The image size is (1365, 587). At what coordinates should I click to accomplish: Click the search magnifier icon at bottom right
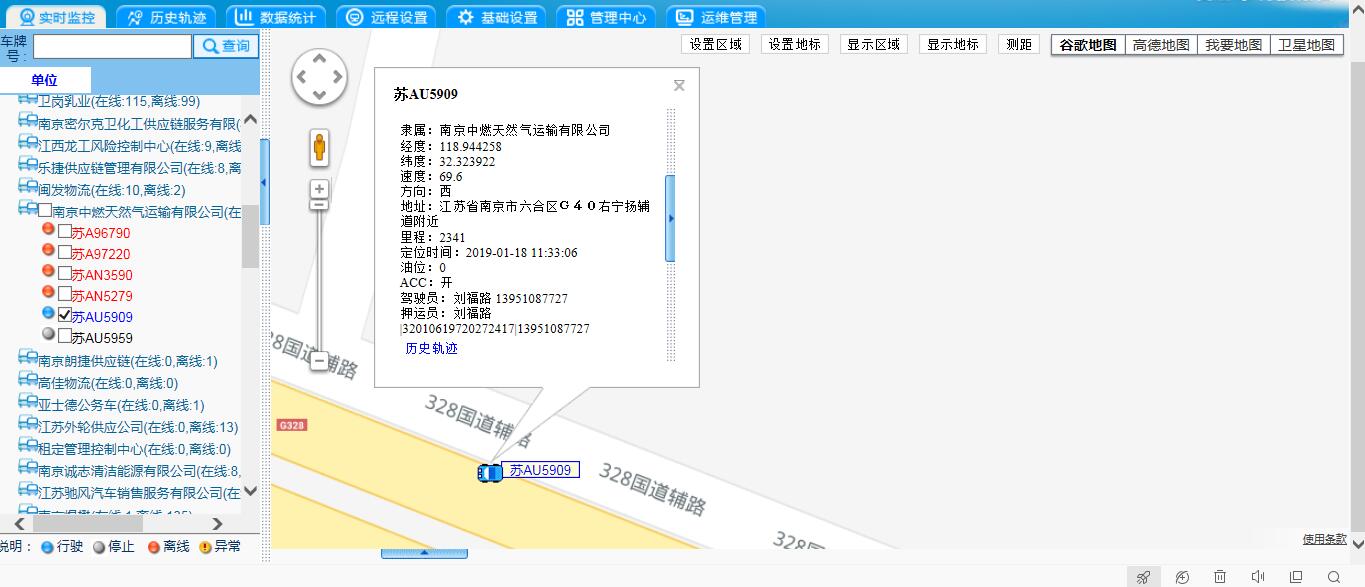click(1333, 577)
